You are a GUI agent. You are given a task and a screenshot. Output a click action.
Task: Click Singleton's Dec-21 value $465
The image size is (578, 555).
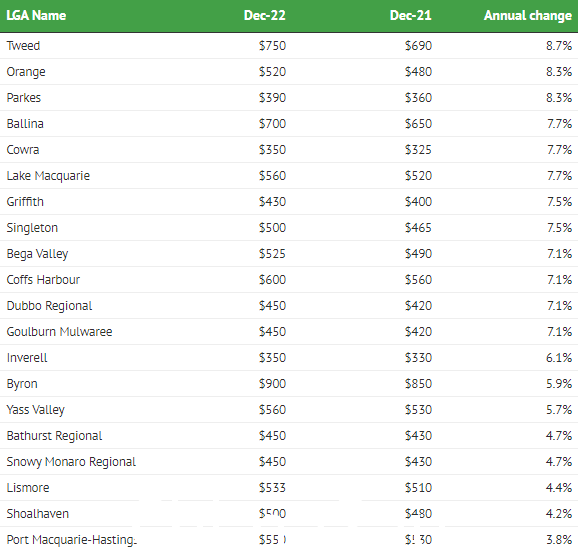point(418,228)
